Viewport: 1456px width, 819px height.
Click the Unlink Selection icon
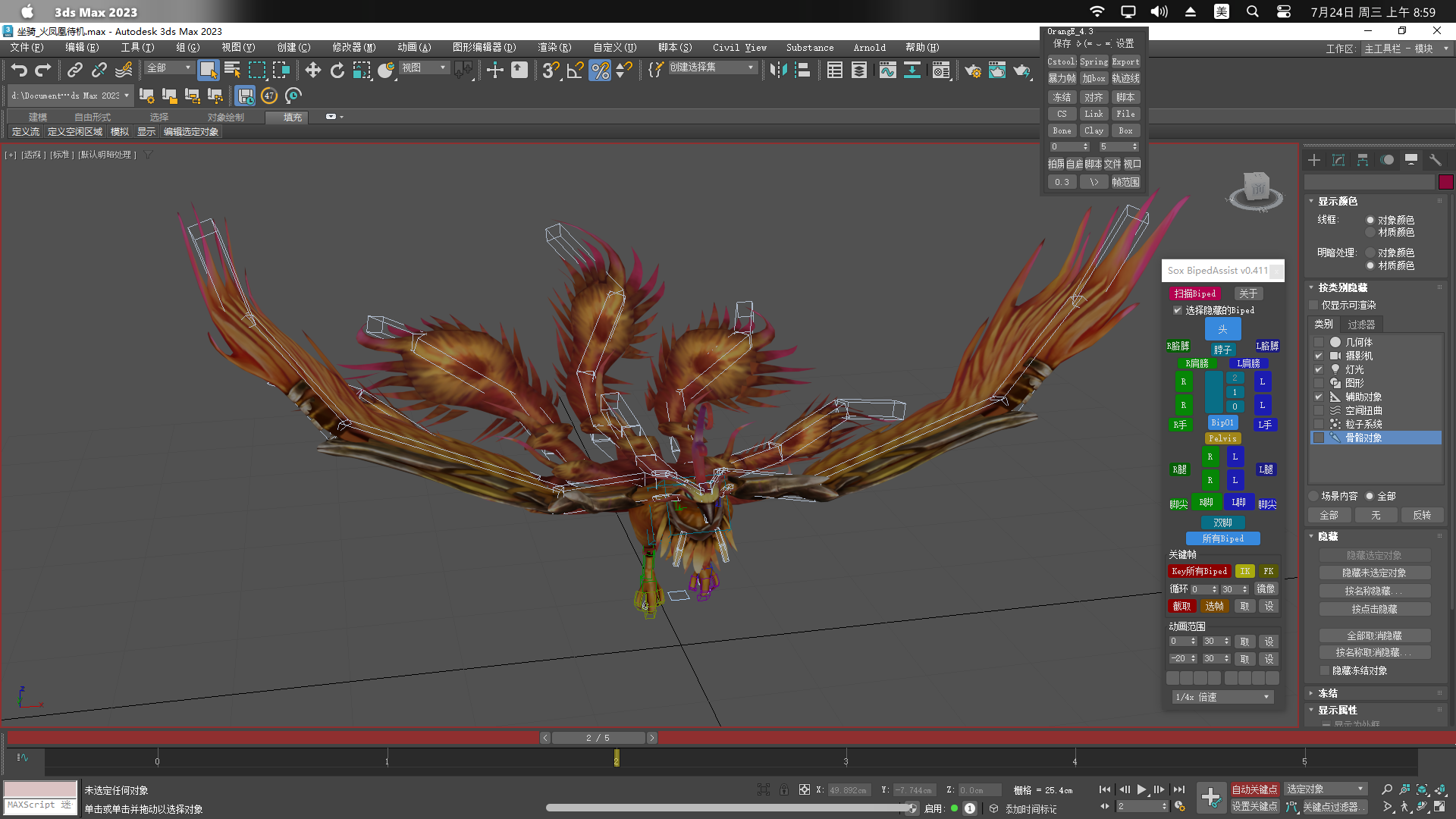99,71
